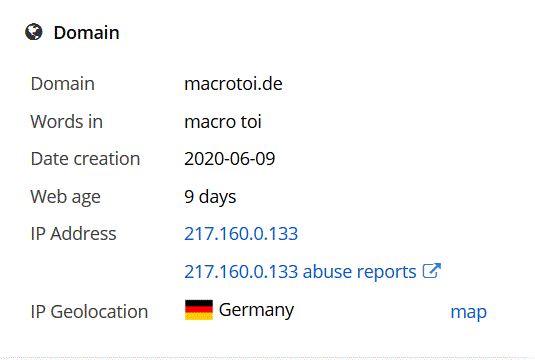The width and height of the screenshot is (535, 360).
Task: Click the 'Words in' row label
Action: (x=67, y=121)
